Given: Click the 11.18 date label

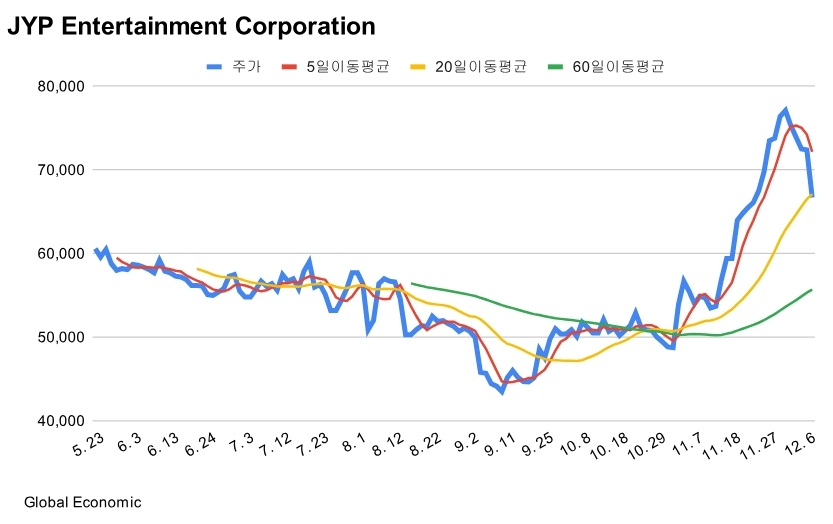Looking at the screenshot, I should tap(722, 446).
